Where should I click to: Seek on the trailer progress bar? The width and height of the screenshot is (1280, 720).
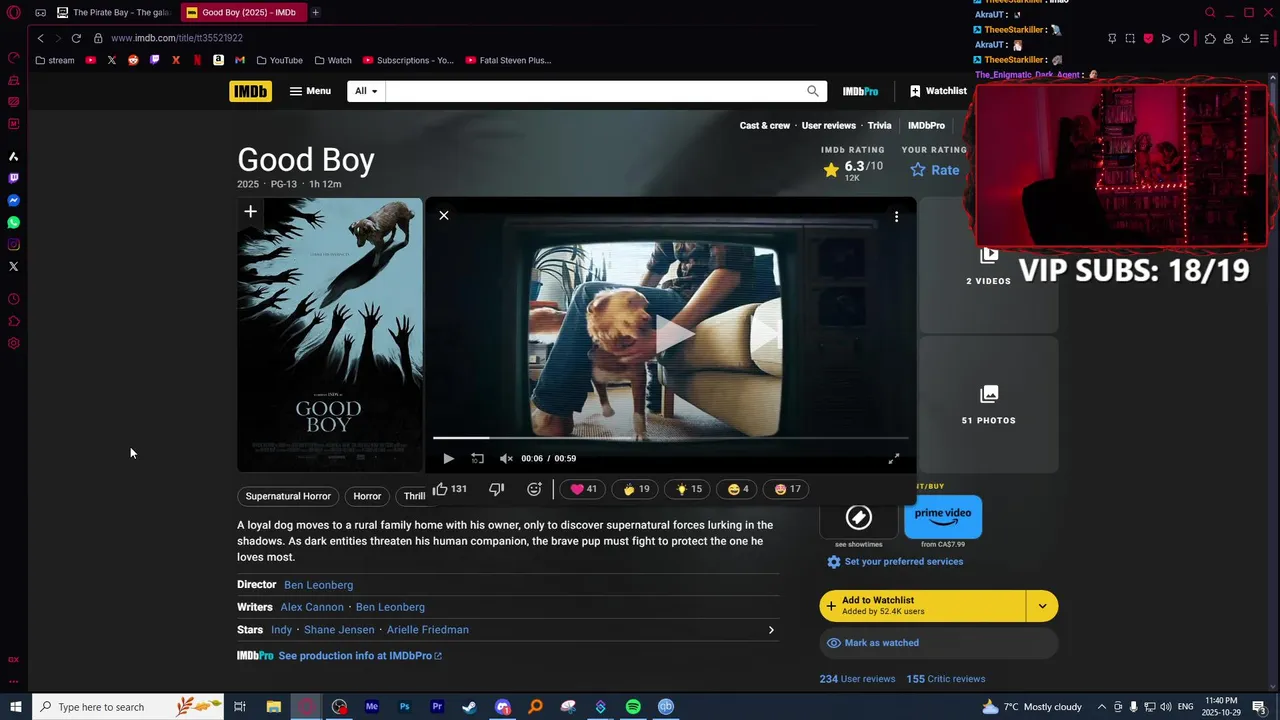point(670,438)
